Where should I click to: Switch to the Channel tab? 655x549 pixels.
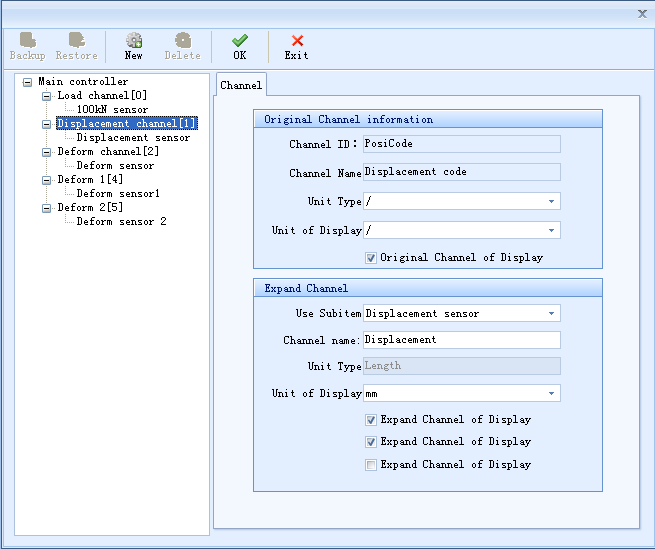pos(241,86)
